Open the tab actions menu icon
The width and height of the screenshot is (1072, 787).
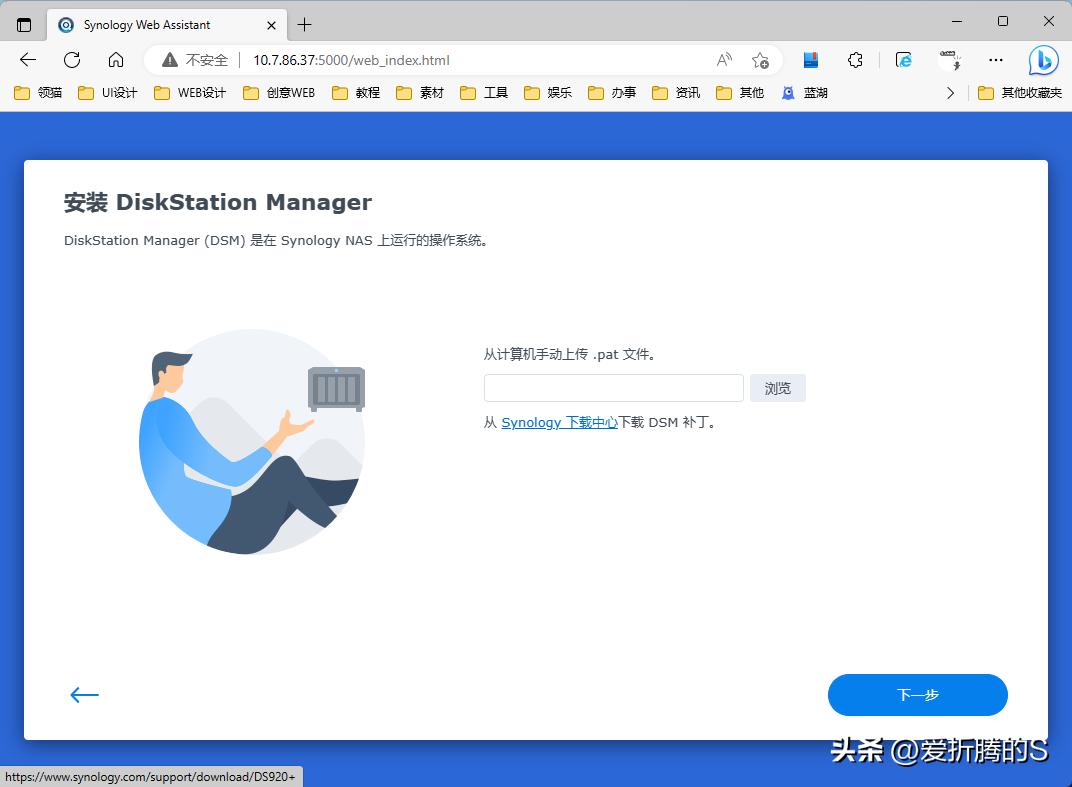[x=22, y=24]
